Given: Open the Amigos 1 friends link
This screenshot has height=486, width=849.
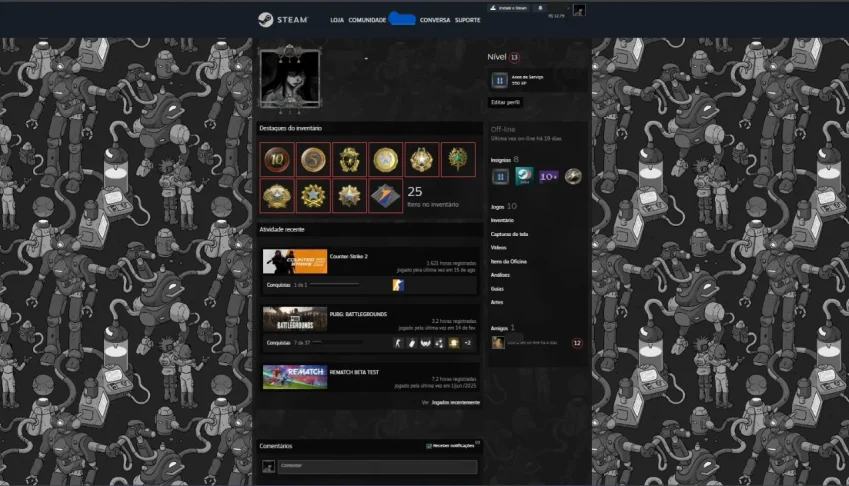Looking at the screenshot, I should [x=502, y=328].
